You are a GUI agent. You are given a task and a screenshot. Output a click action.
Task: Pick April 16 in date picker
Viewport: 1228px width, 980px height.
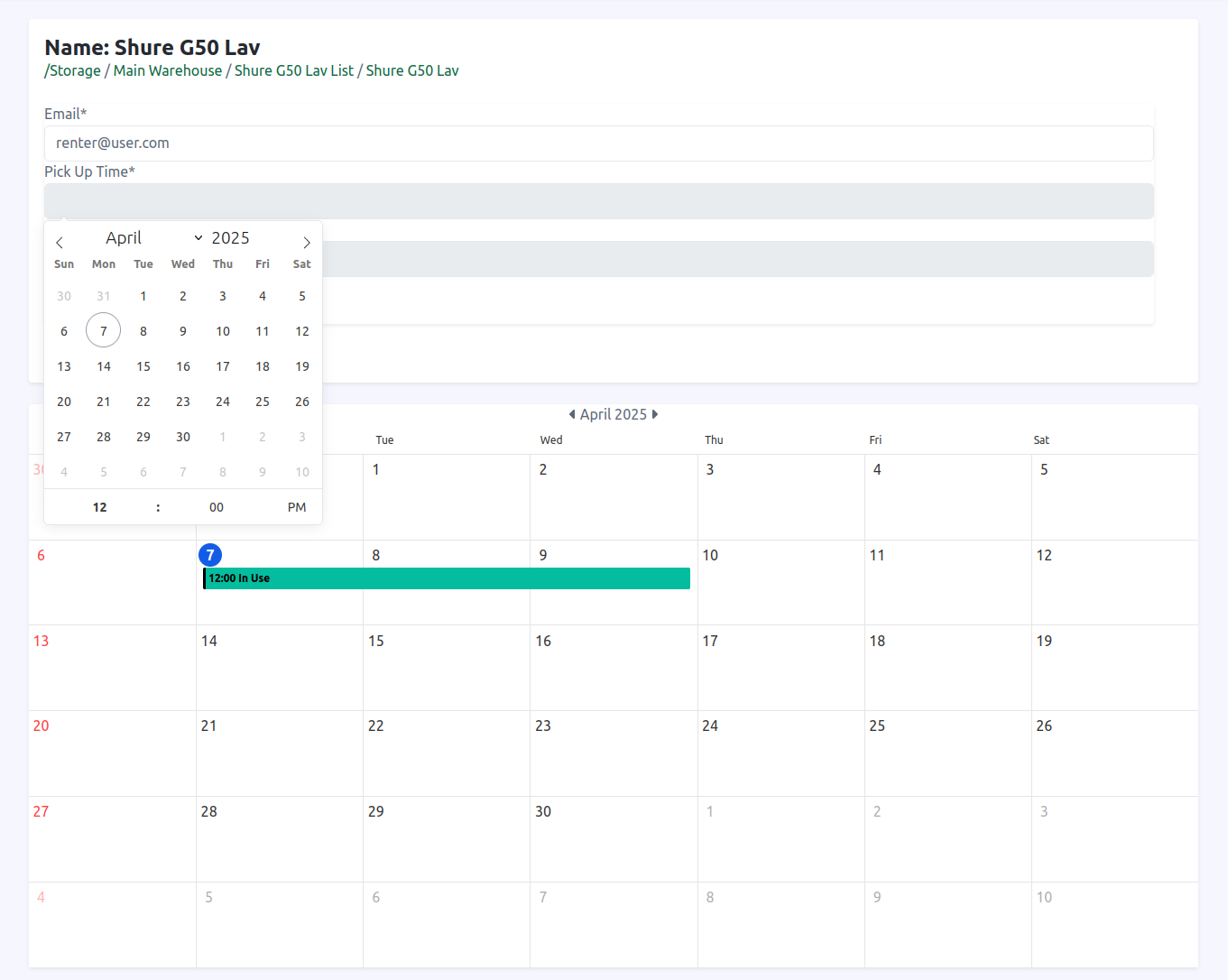tap(183, 366)
